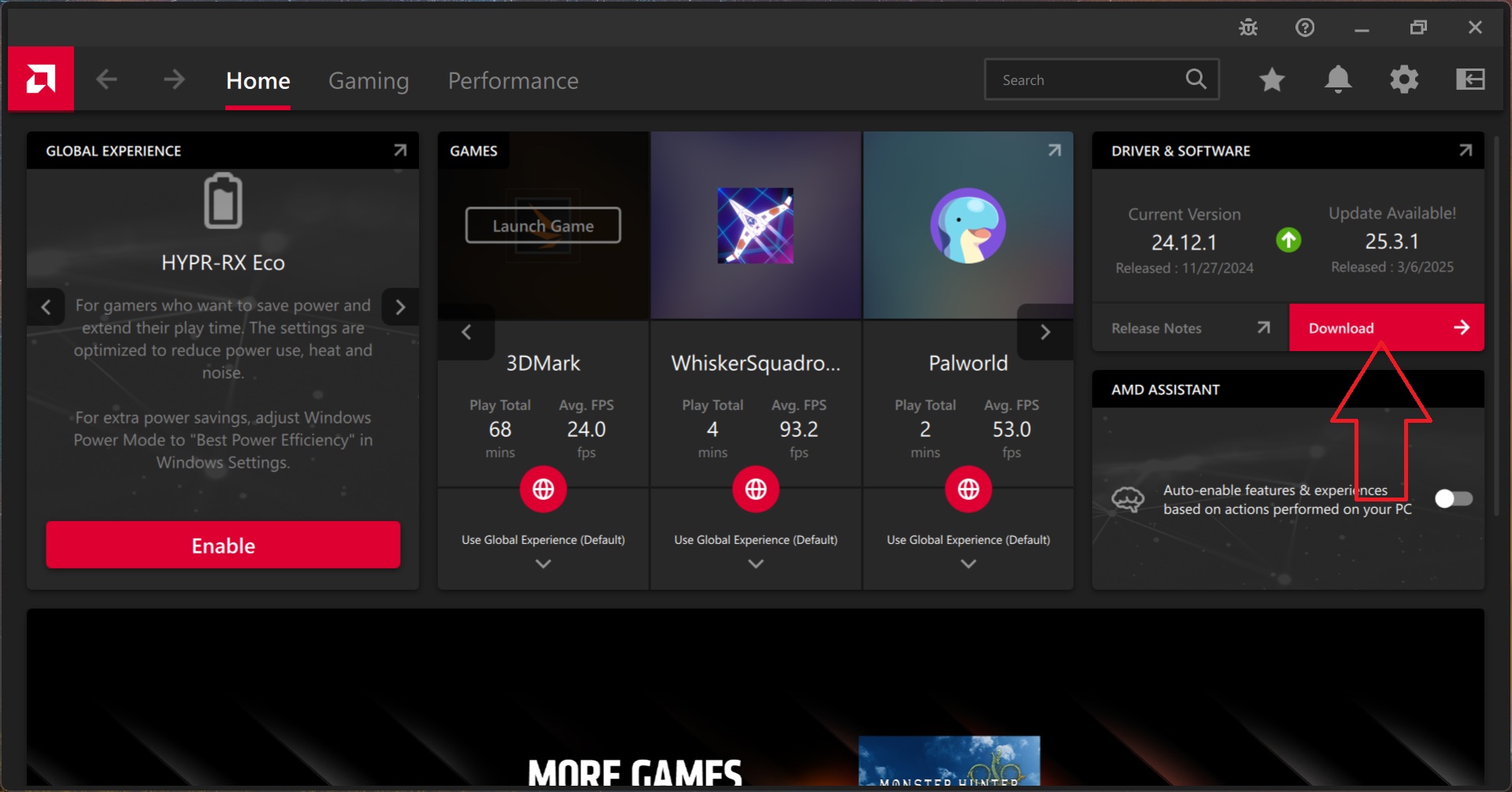
Task: Open the notifications bell
Action: (x=1338, y=80)
